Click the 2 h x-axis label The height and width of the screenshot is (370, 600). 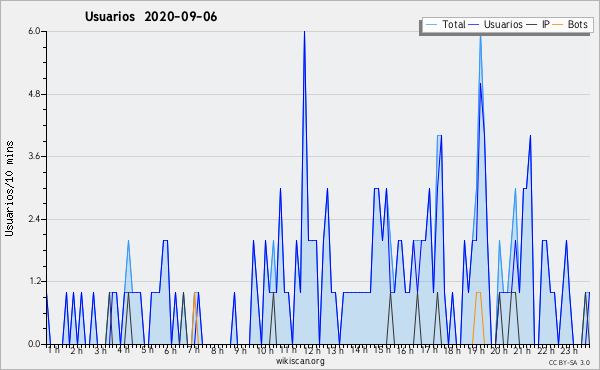(x=77, y=351)
